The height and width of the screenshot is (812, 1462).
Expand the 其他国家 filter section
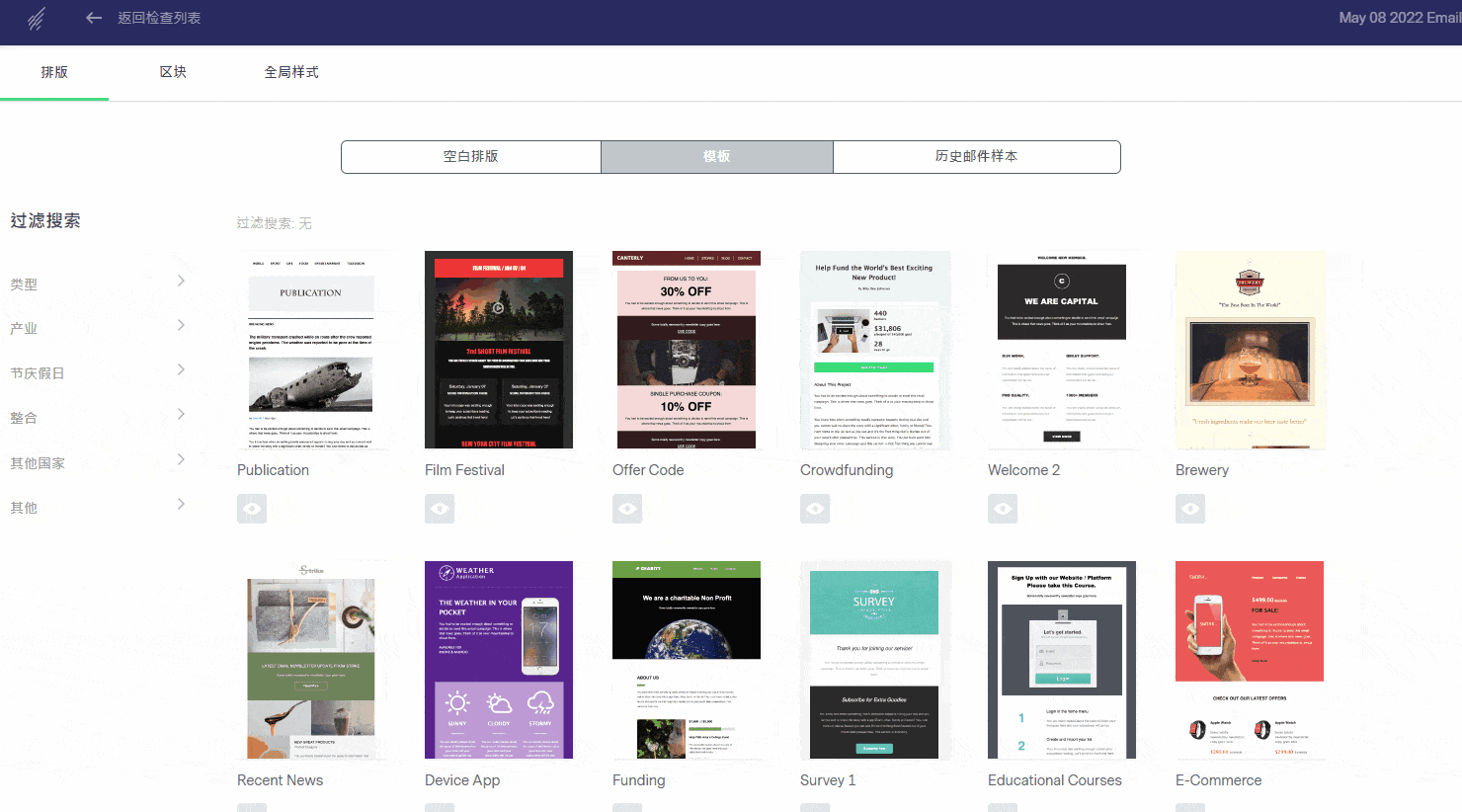97,462
